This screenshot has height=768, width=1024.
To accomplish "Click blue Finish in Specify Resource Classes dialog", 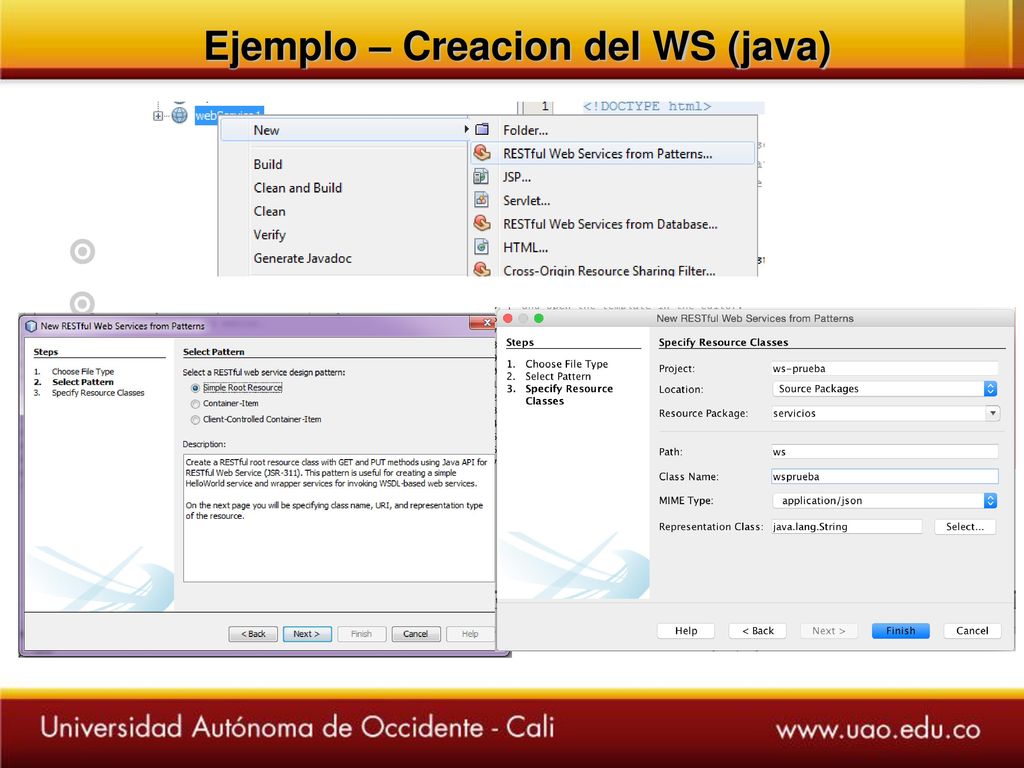I will pyautogui.click(x=901, y=630).
